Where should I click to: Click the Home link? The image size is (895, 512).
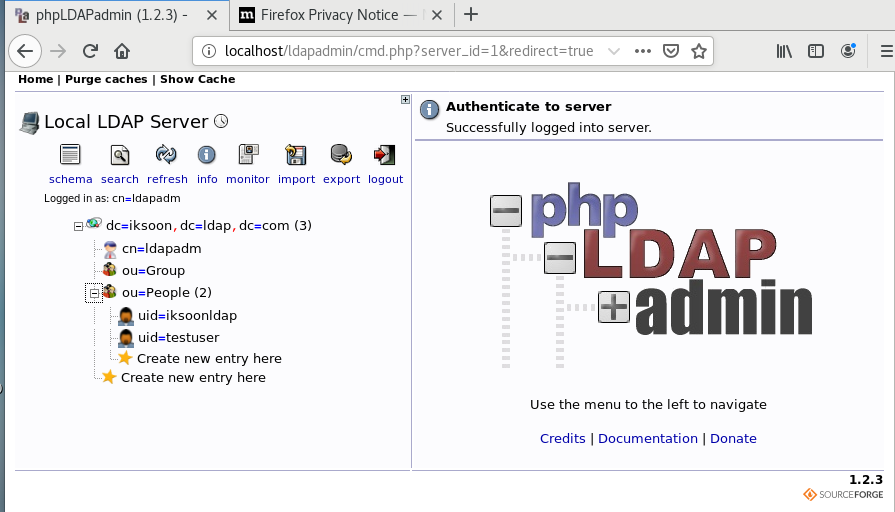pyautogui.click(x=35, y=79)
